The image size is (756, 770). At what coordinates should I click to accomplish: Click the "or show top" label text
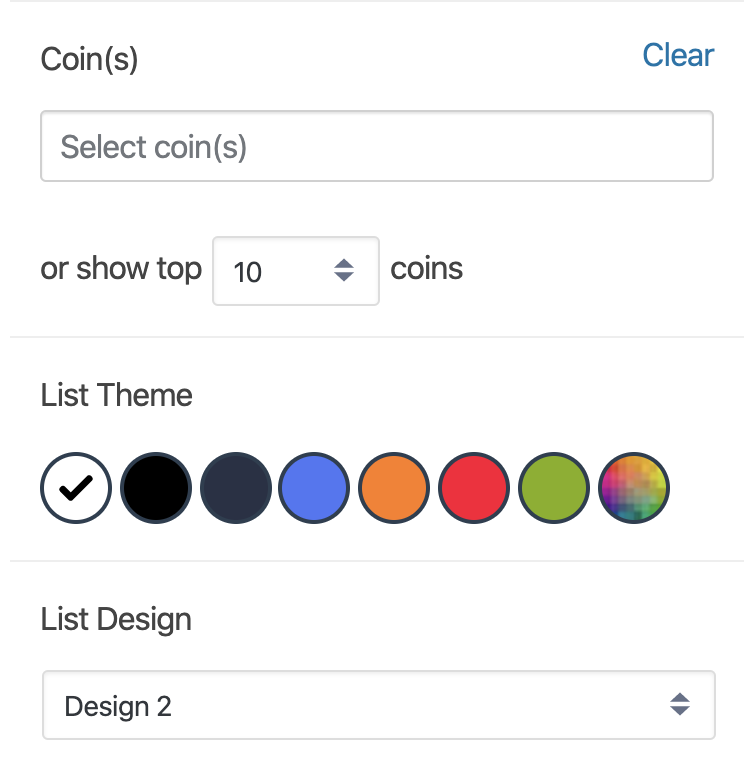pyautogui.click(x=121, y=269)
